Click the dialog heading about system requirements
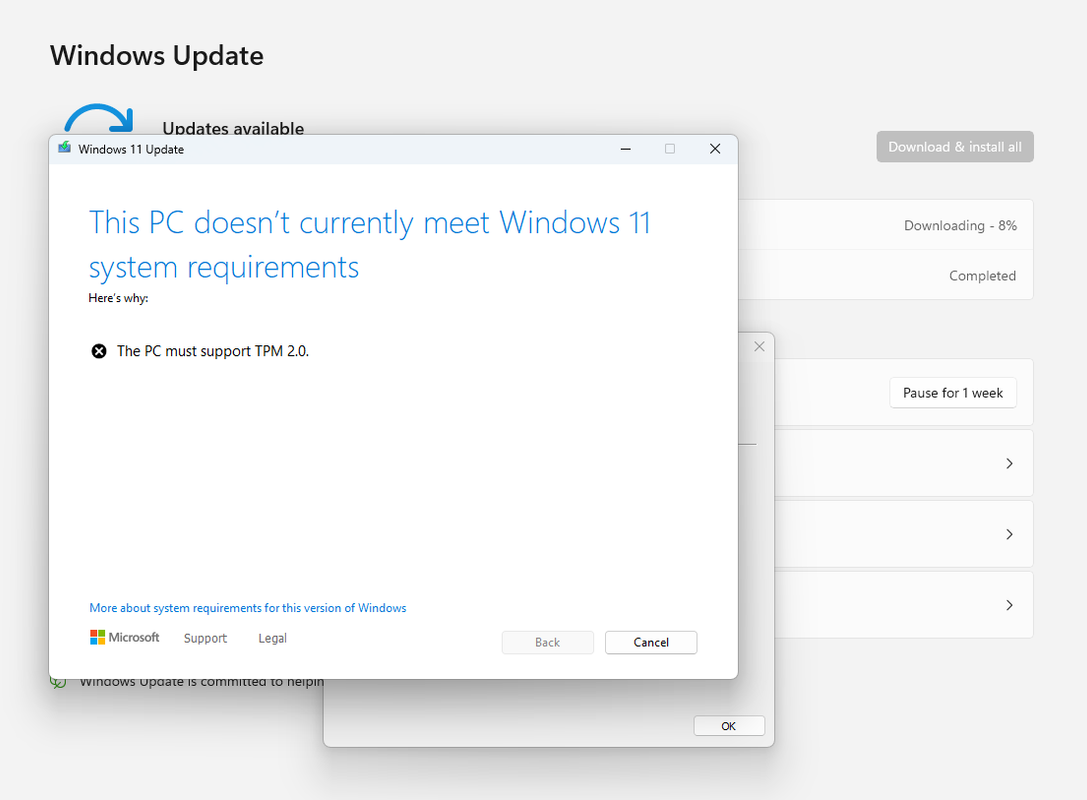This screenshot has height=800, width=1087. point(369,245)
